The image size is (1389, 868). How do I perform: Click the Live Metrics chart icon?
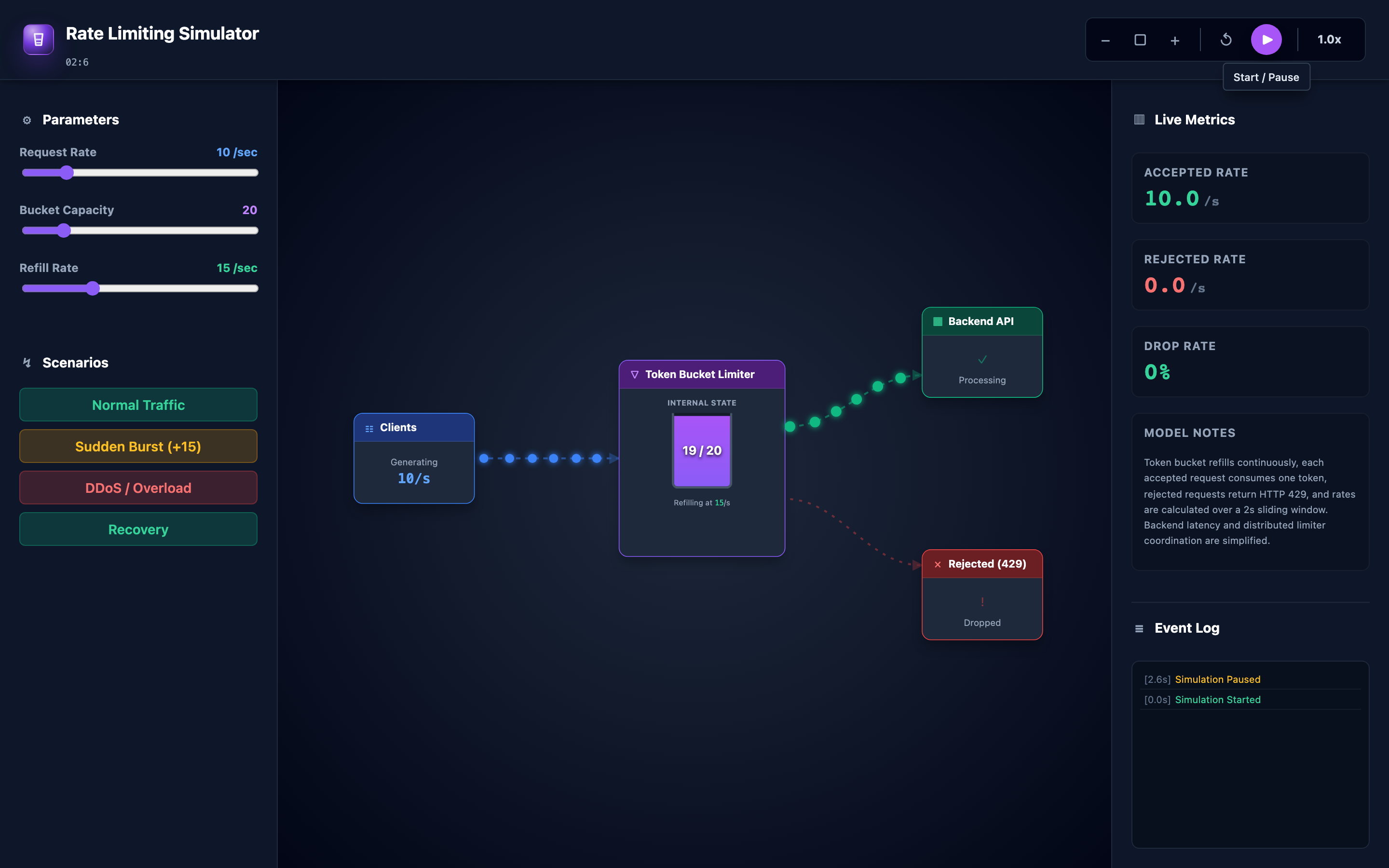coord(1139,120)
